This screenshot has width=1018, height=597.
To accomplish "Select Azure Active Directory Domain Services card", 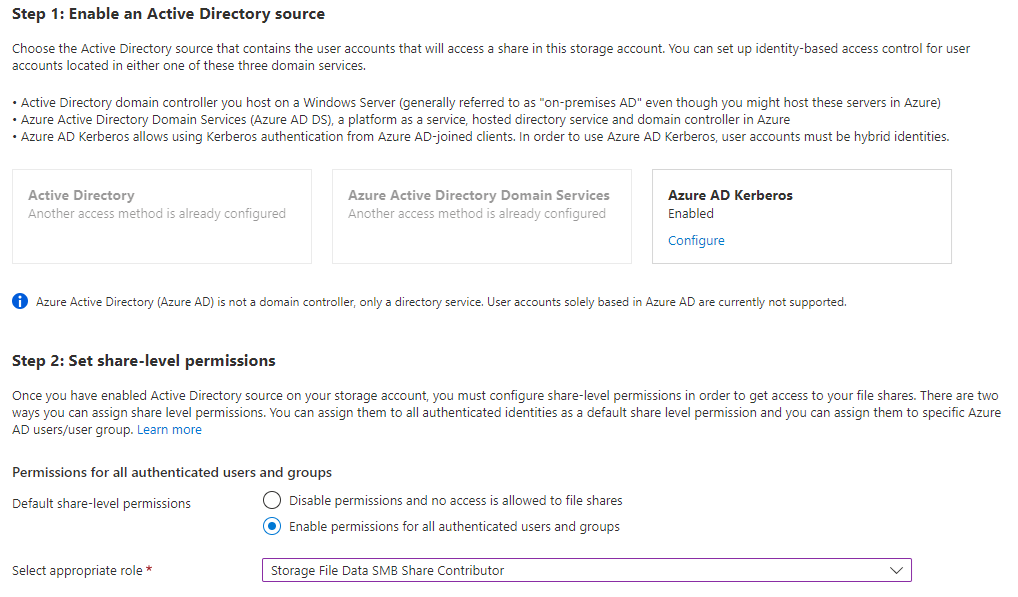I will (x=482, y=217).
